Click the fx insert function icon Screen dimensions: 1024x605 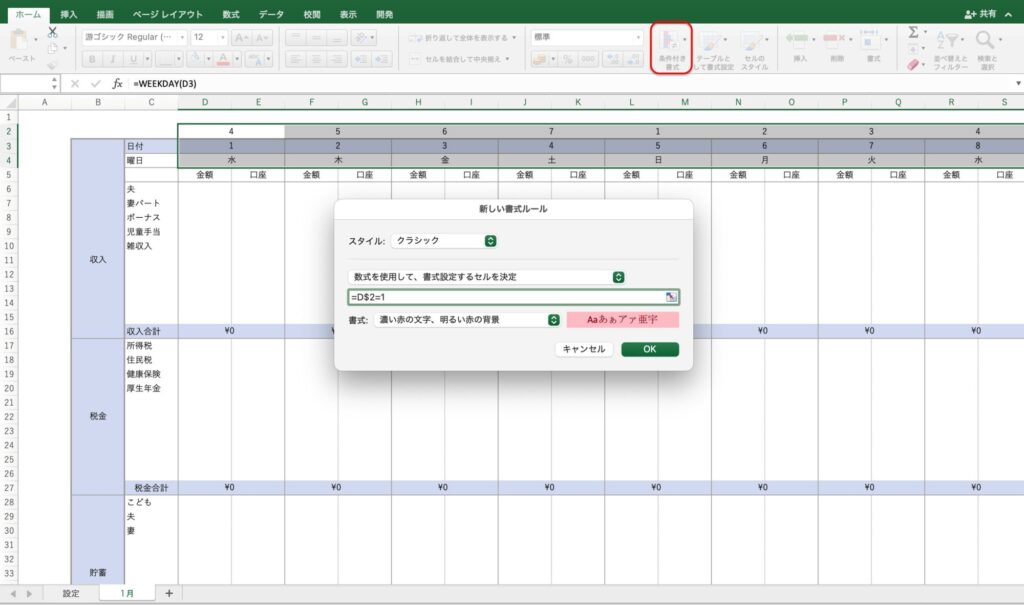(117, 83)
